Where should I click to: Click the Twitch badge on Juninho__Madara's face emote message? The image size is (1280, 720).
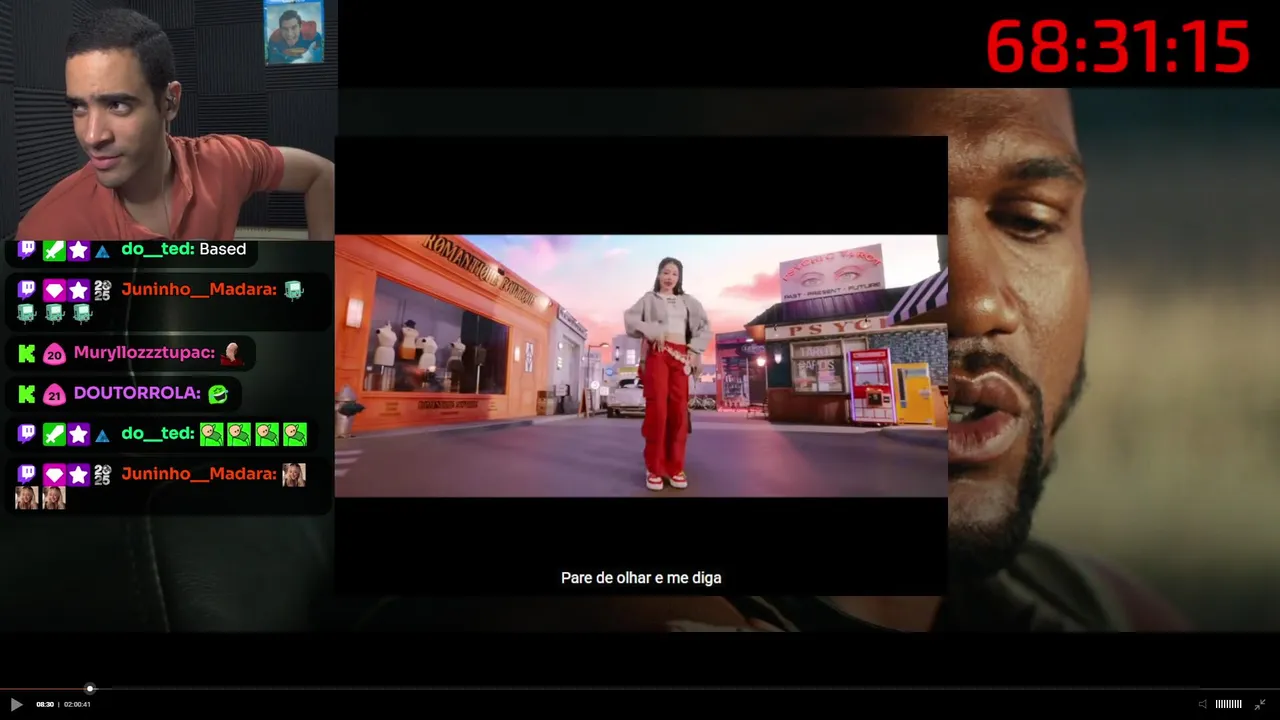pos(27,474)
